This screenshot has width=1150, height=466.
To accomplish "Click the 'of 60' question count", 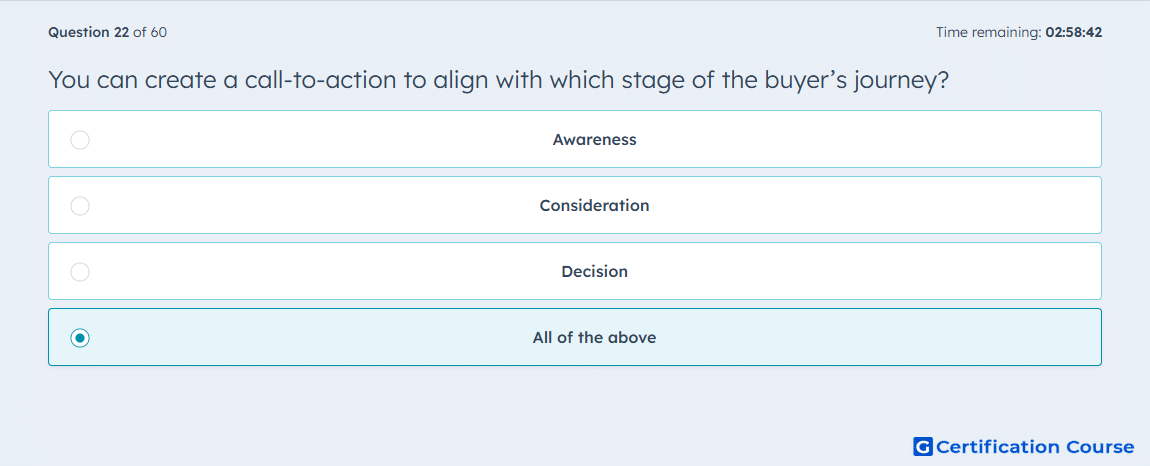I will (x=150, y=32).
